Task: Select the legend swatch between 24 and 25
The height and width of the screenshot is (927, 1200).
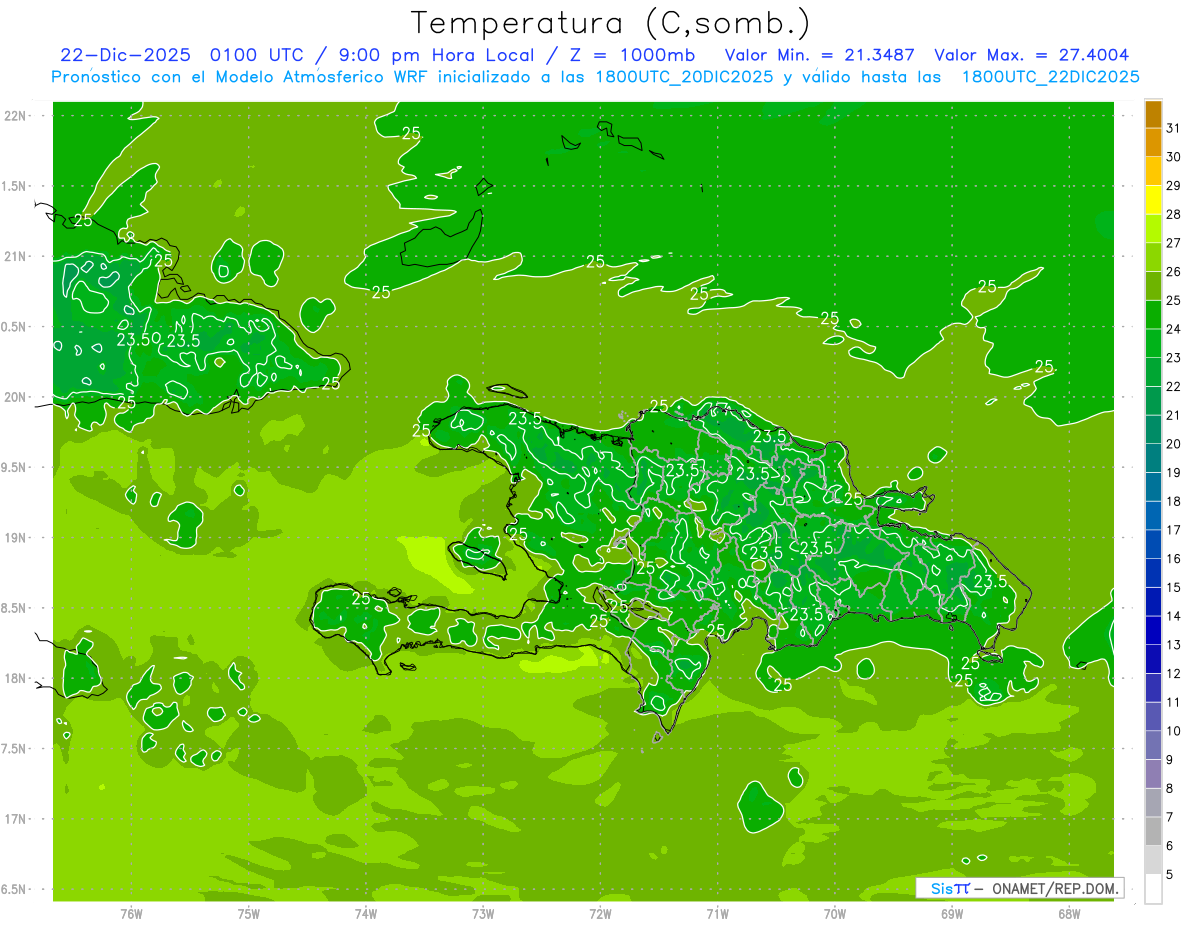Action: 1153,315
